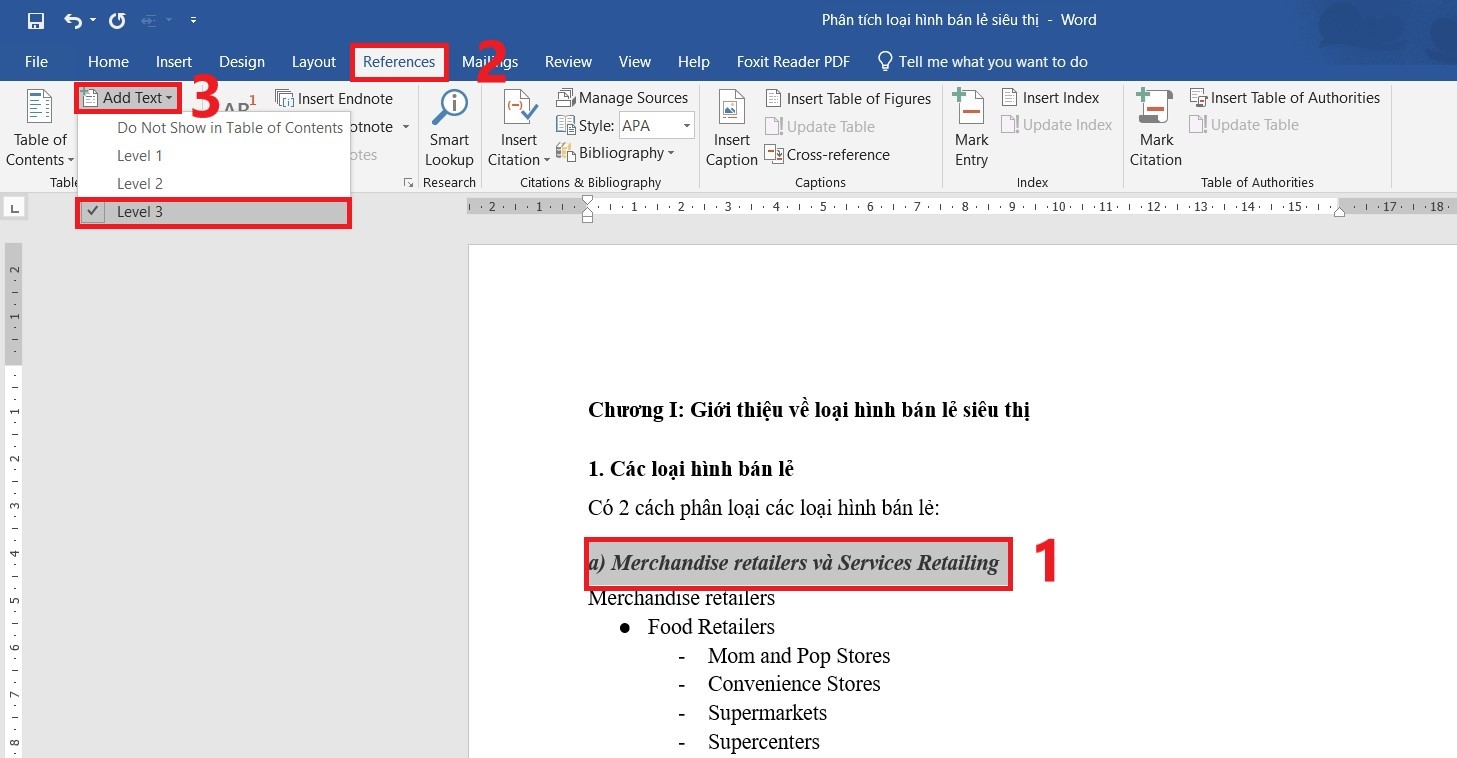This screenshot has width=1457, height=758.
Task: Select the References tab
Action: [399, 62]
